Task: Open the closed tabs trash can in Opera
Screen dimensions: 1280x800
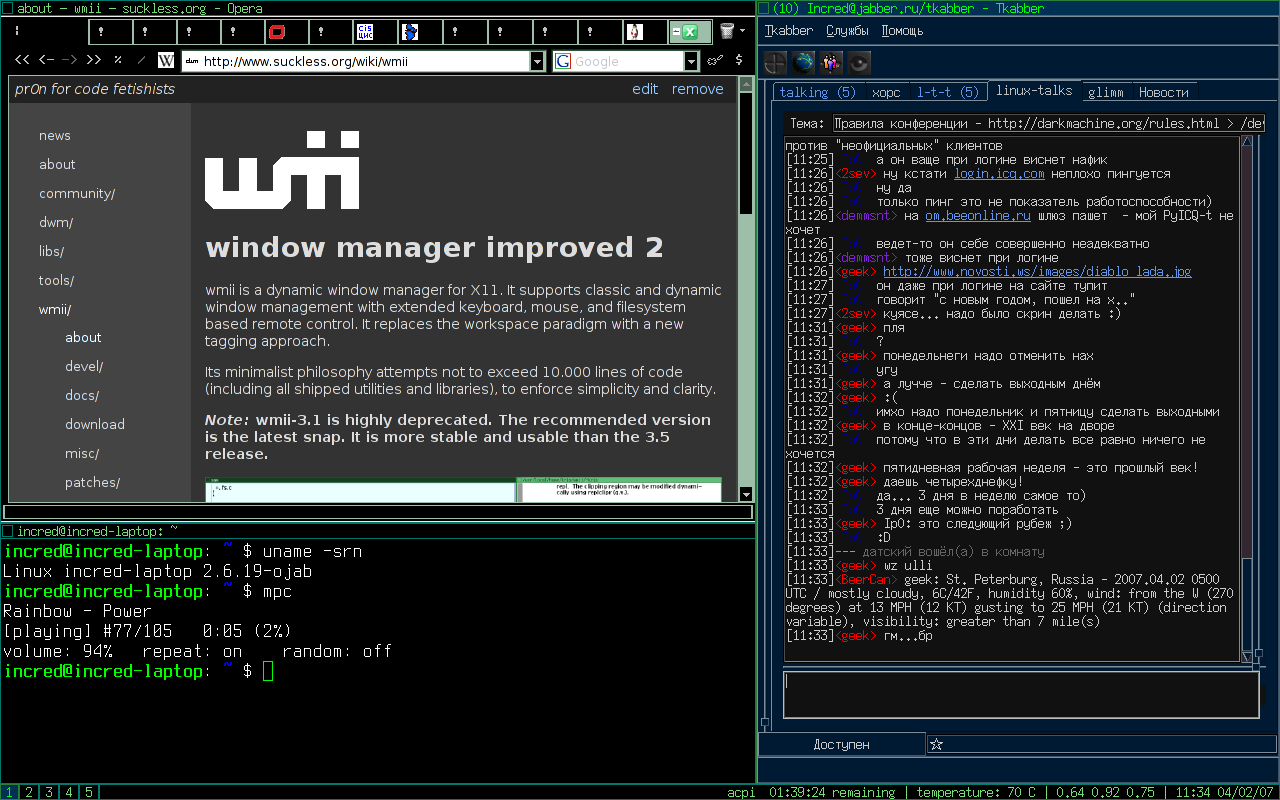Action: point(727,32)
